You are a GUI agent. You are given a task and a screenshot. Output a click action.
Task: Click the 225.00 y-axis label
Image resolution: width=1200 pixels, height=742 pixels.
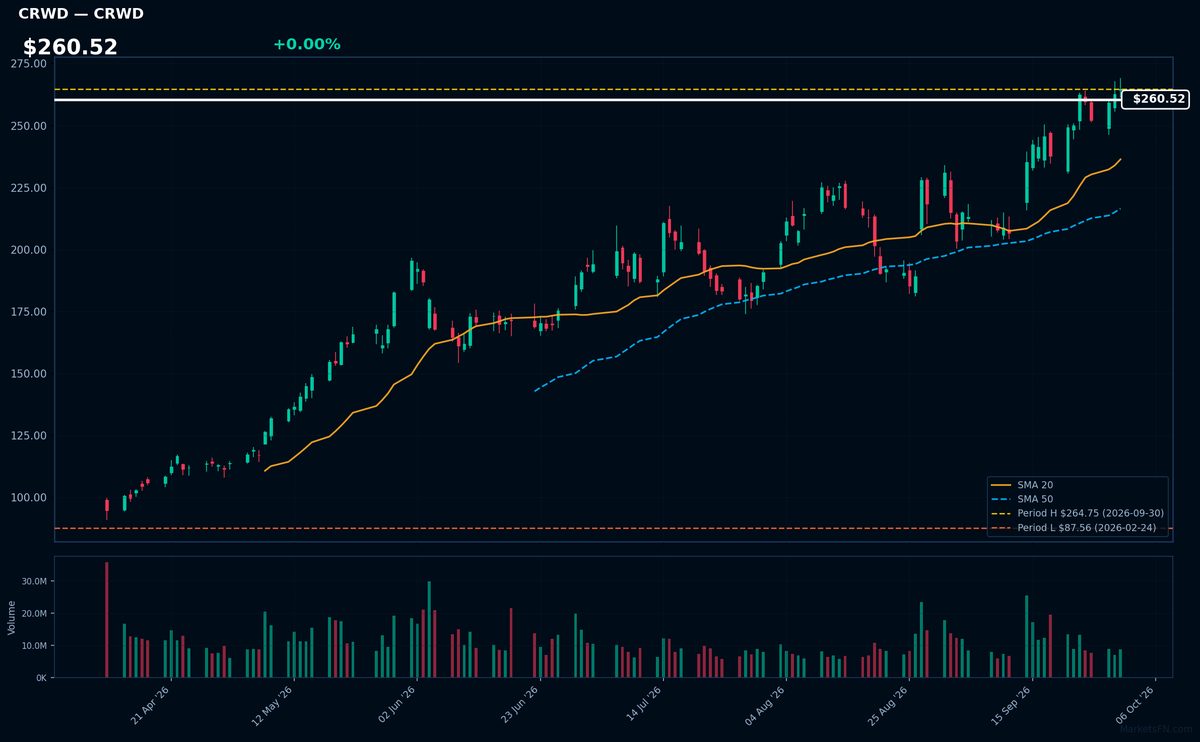(29, 188)
